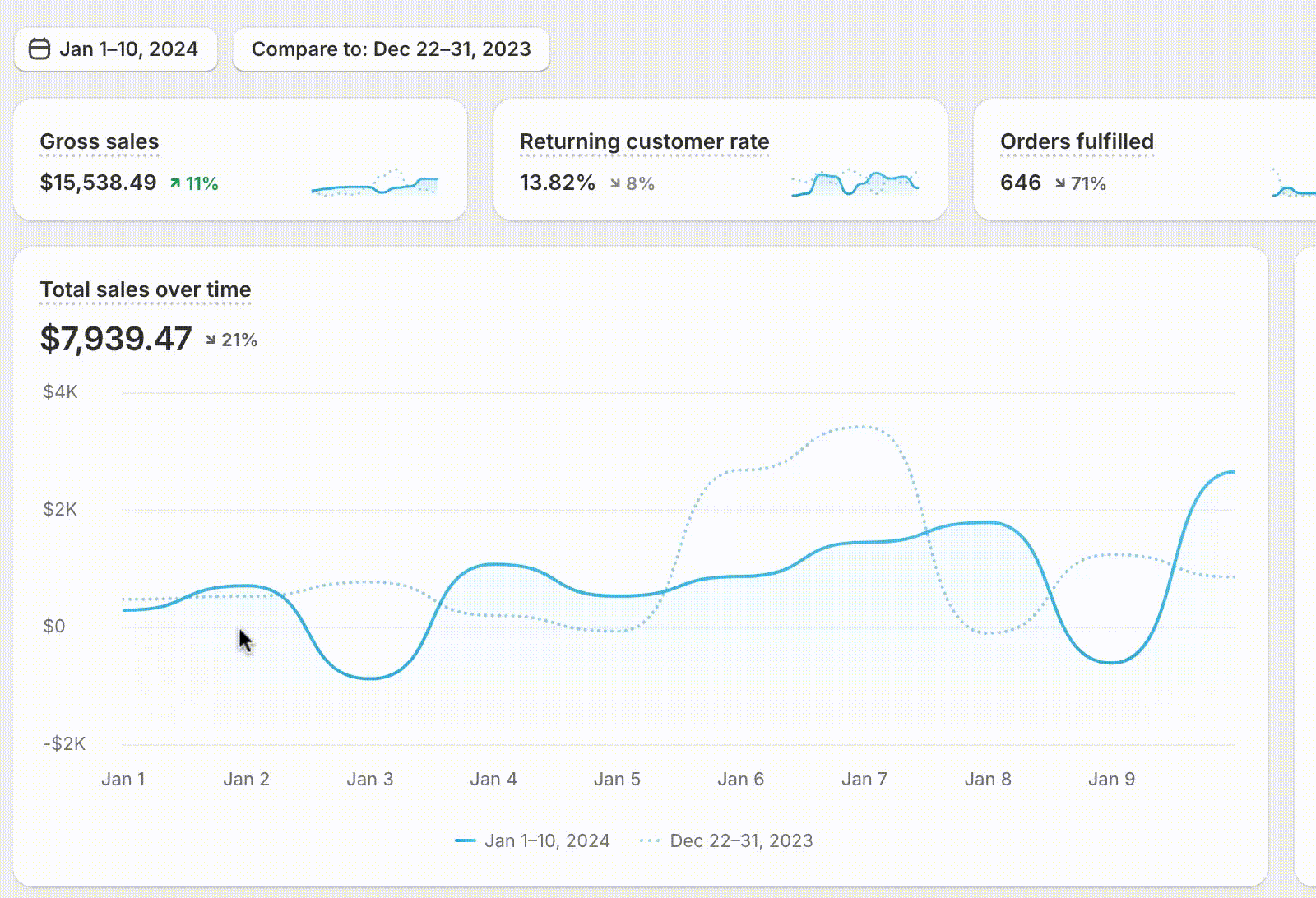The height and width of the screenshot is (898, 1316).
Task: Click the Returning customer rate sparkline
Action: [855, 182]
